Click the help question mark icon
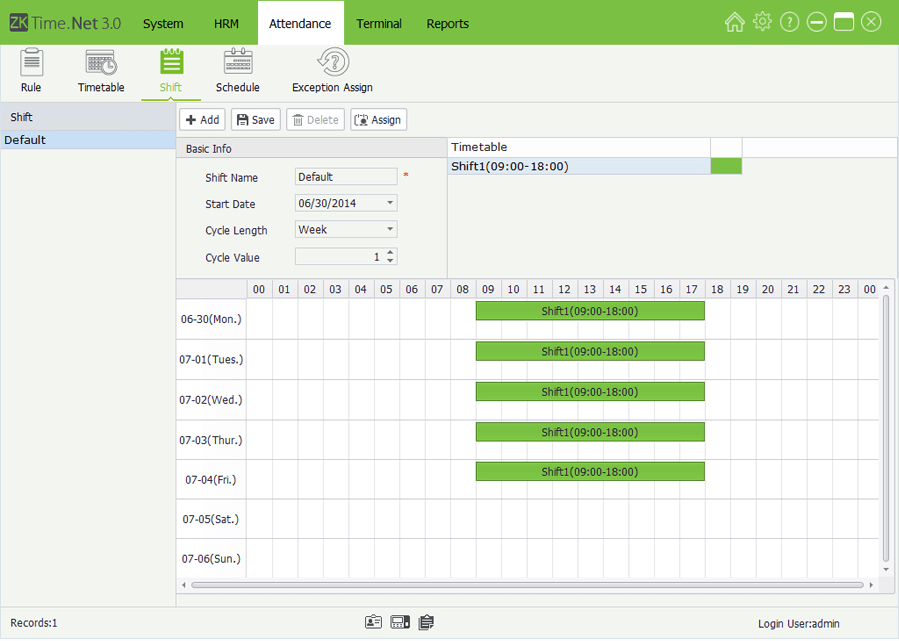899x641 pixels. pyautogui.click(x=790, y=22)
